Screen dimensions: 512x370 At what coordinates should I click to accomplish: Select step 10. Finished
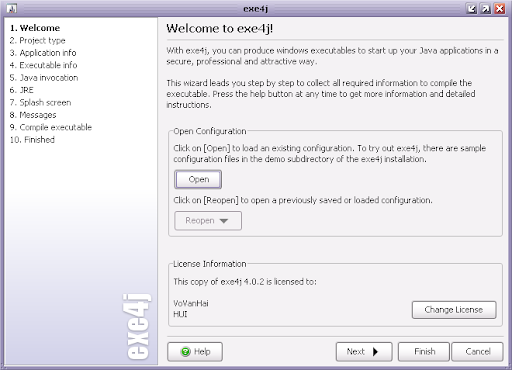pos(32,140)
